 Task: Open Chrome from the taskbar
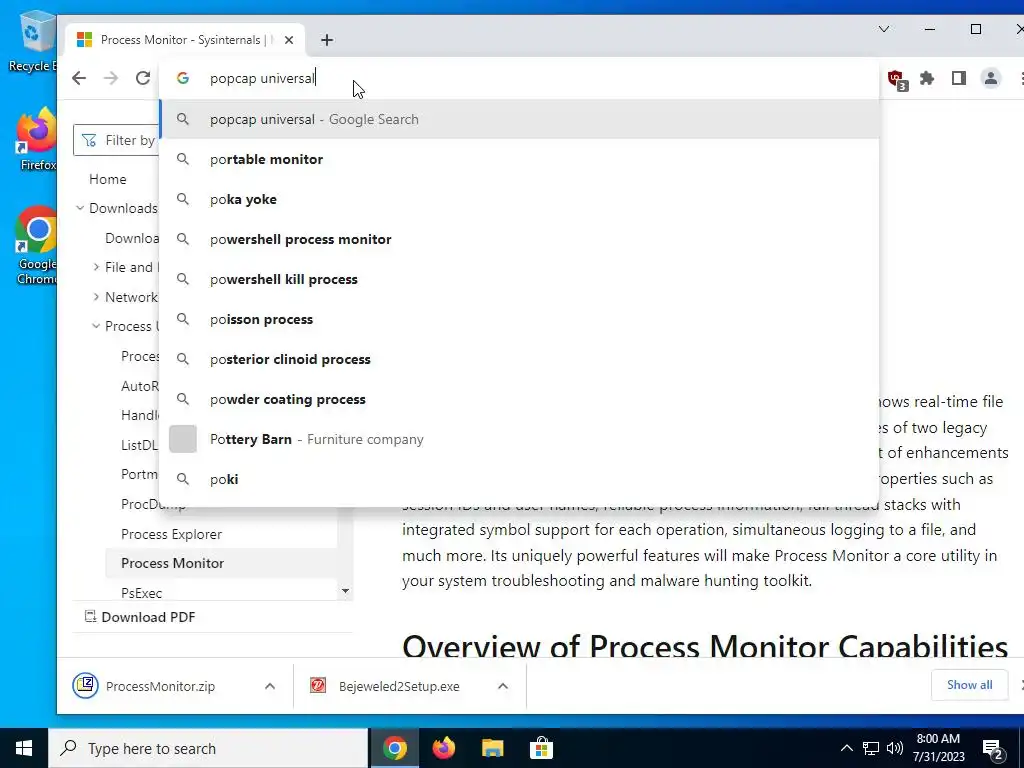tap(394, 748)
